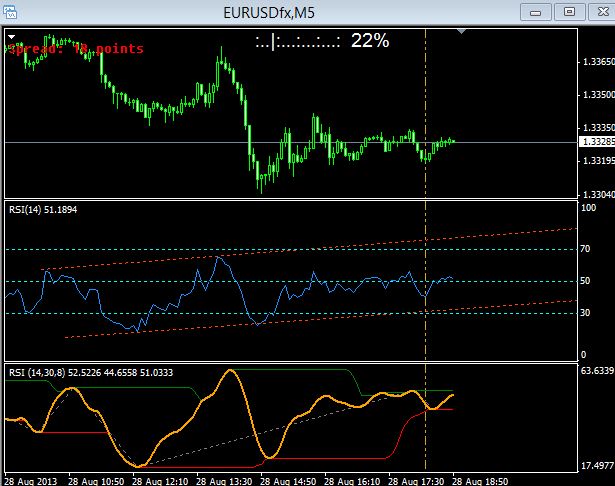The image size is (615, 486).
Task: Click the yellow dashed vertical line in price chart
Action: 426,113
